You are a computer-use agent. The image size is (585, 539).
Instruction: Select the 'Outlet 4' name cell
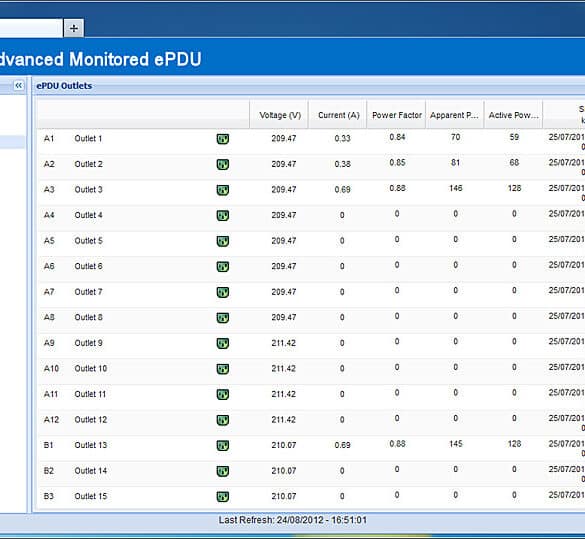pos(88,215)
